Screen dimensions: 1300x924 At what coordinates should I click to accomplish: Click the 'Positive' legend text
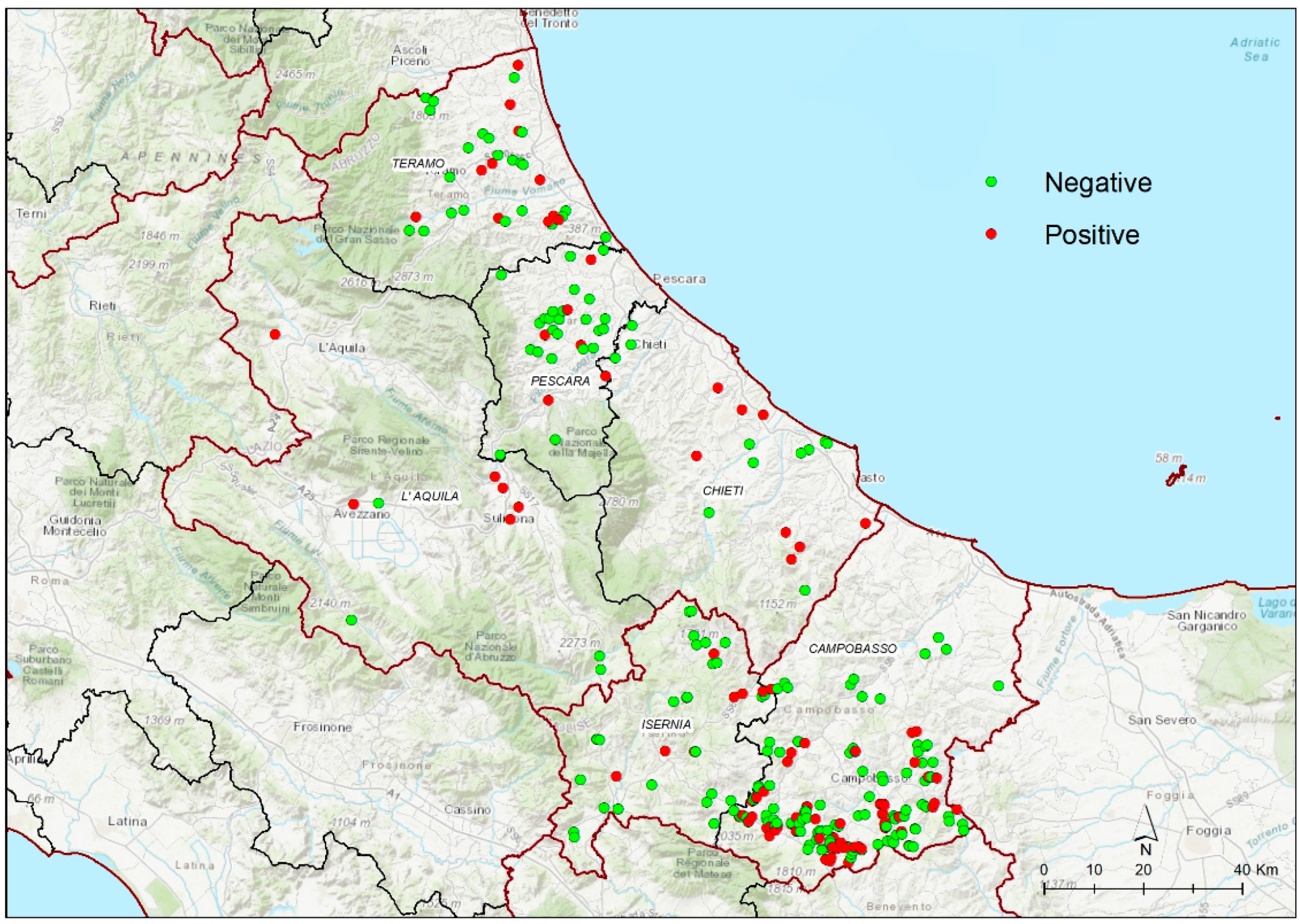1091,235
